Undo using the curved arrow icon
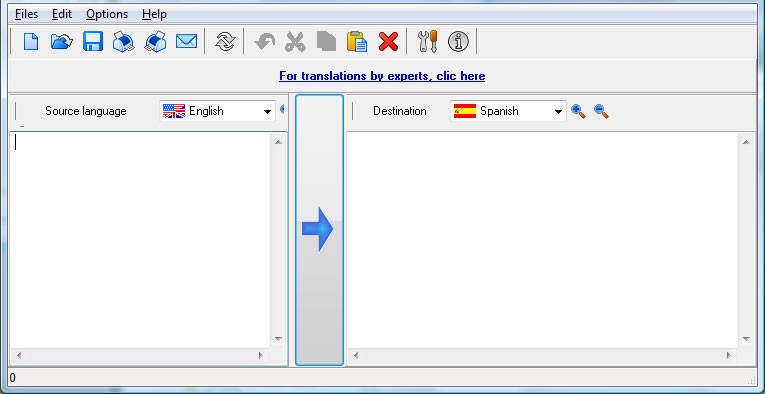765x394 pixels. point(265,41)
